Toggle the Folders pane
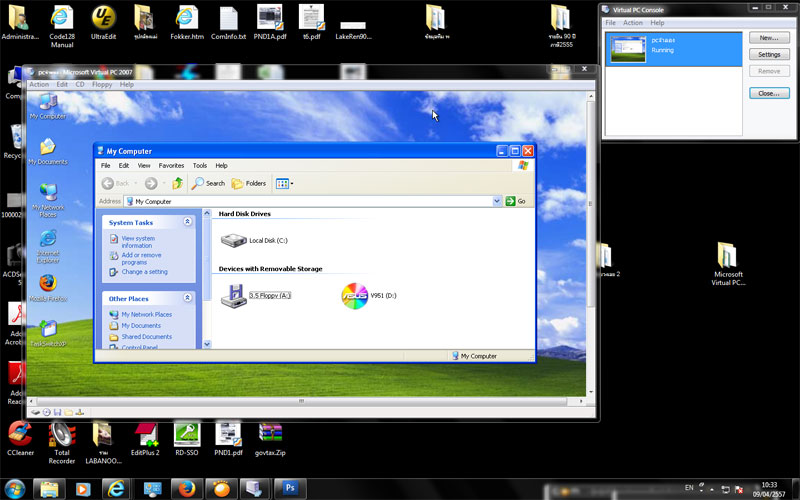Viewport: 800px width, 500px height. tap(249, 183)
